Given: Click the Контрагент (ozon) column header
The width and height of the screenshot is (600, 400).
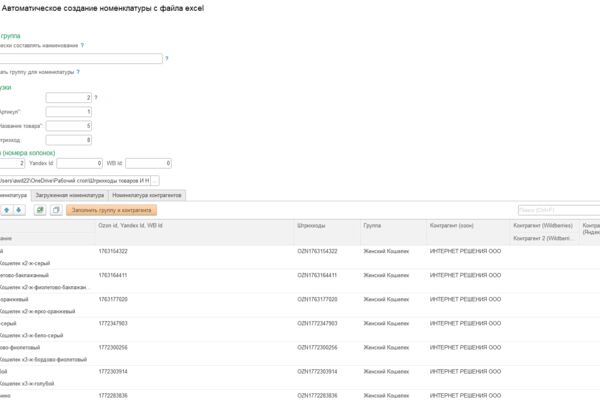Looking at the screenshot, I should 468,226.
